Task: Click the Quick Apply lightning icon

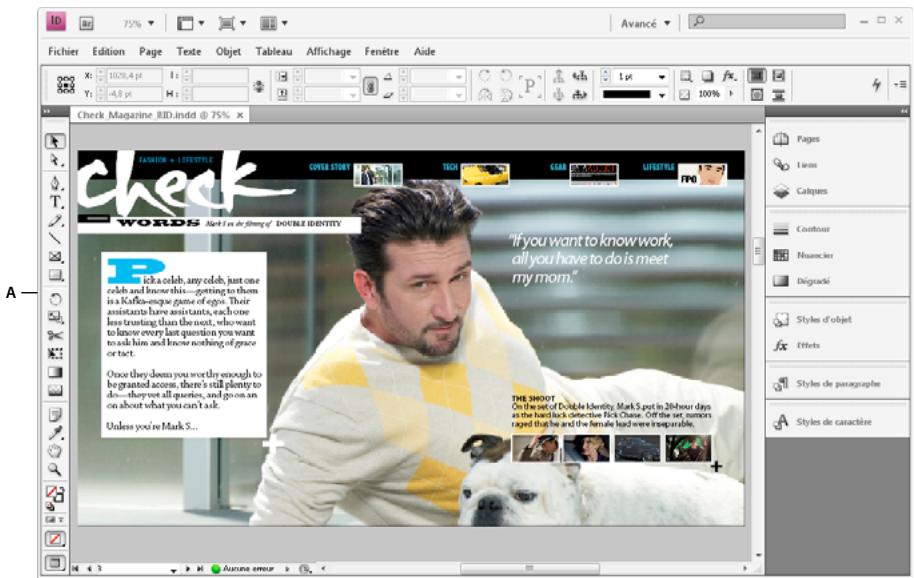Action: [876, 85]
